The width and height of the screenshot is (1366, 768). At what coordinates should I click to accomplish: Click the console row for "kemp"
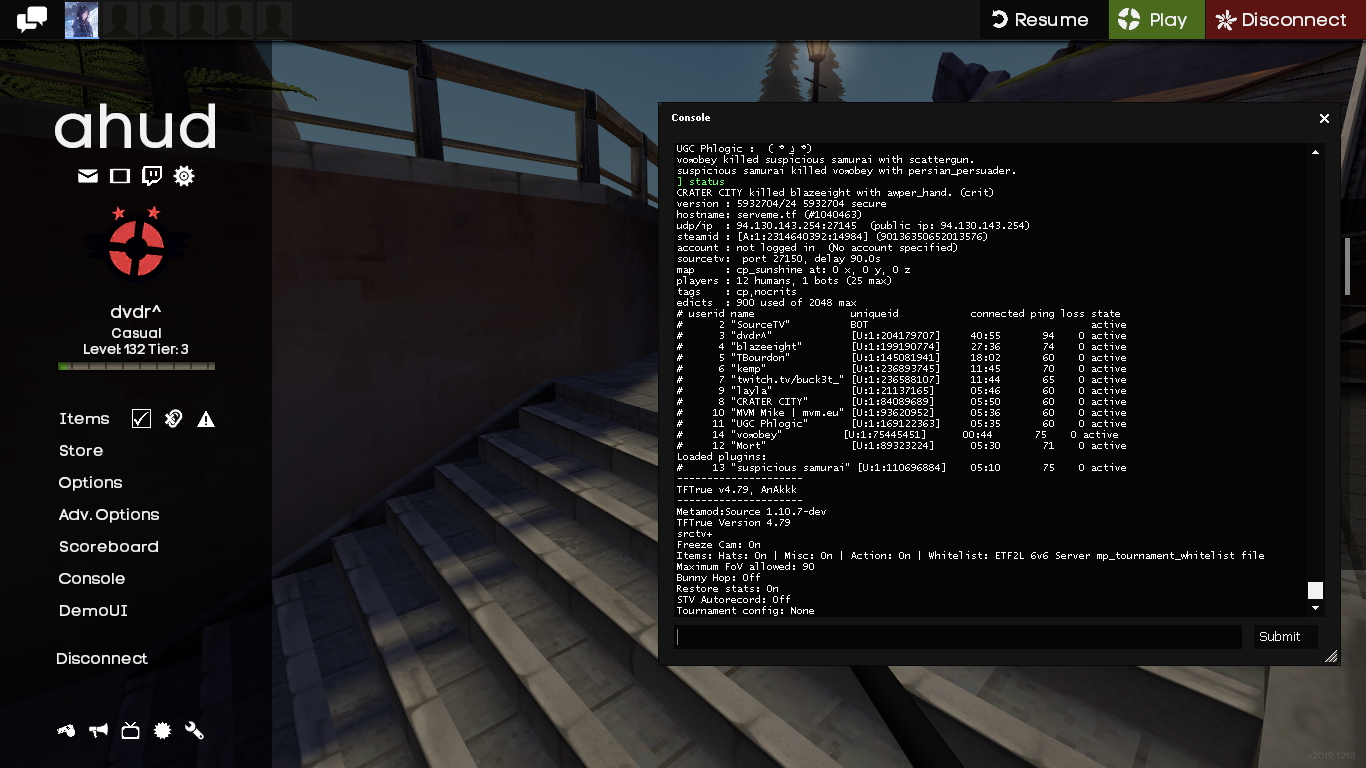(x=902, y=369)
